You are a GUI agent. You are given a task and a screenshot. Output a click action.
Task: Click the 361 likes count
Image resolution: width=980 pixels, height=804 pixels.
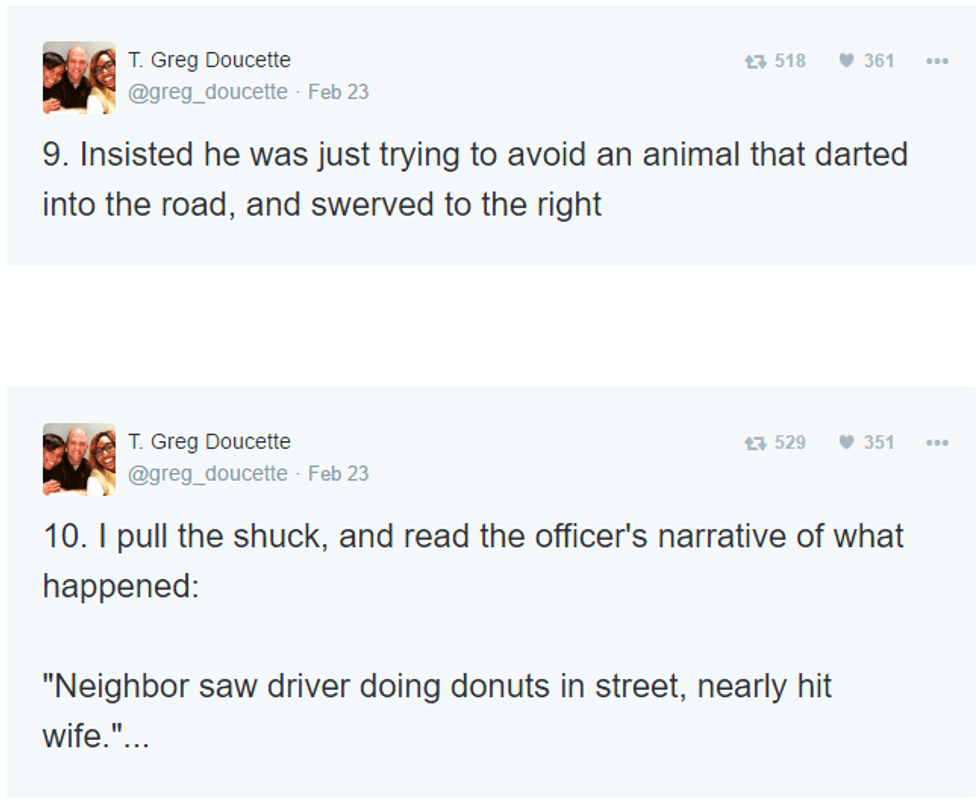coord(879,61)
